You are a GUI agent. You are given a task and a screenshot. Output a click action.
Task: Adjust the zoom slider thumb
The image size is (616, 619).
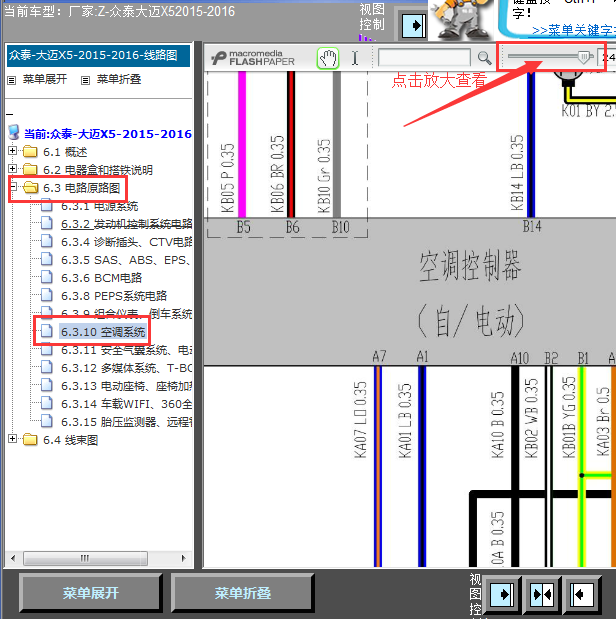pos(584,57)
